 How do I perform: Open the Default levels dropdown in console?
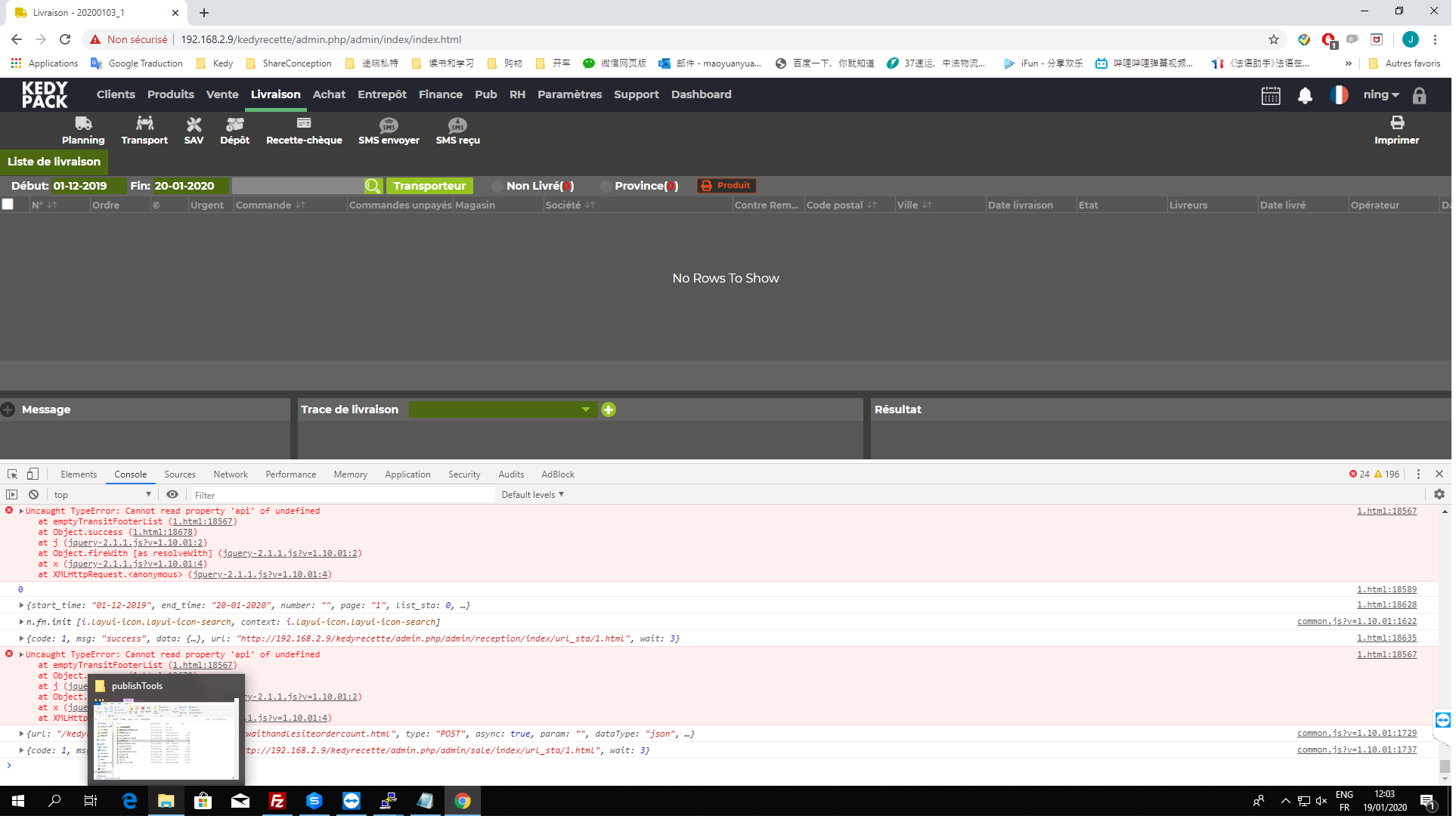[x=534, y=496]
